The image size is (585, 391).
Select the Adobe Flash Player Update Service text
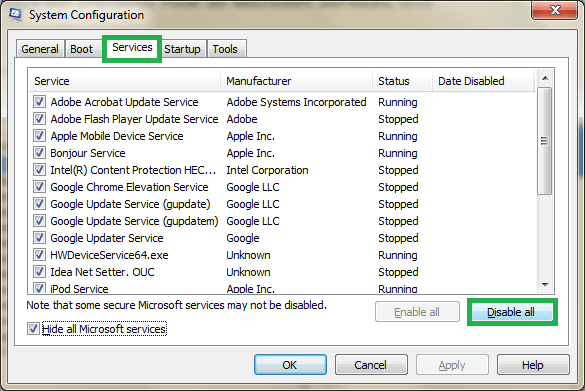tap(134, 119)
